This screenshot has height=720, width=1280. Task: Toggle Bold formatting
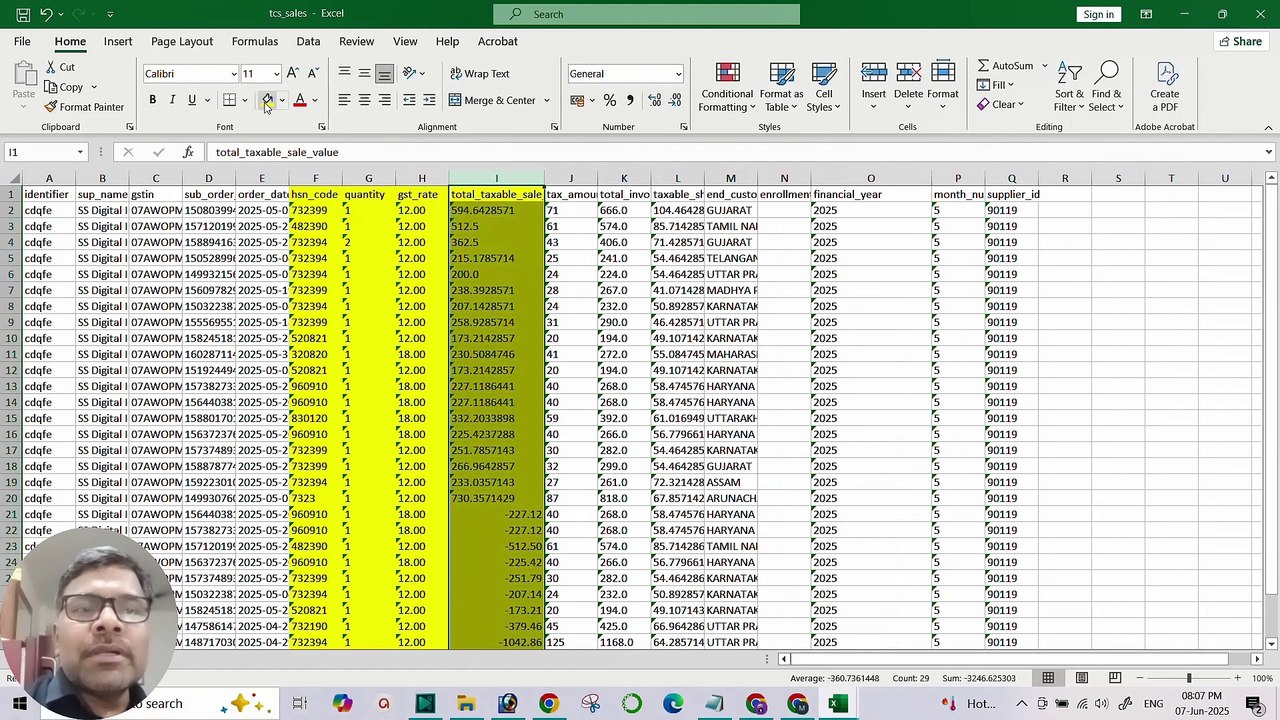pos(152,100)
